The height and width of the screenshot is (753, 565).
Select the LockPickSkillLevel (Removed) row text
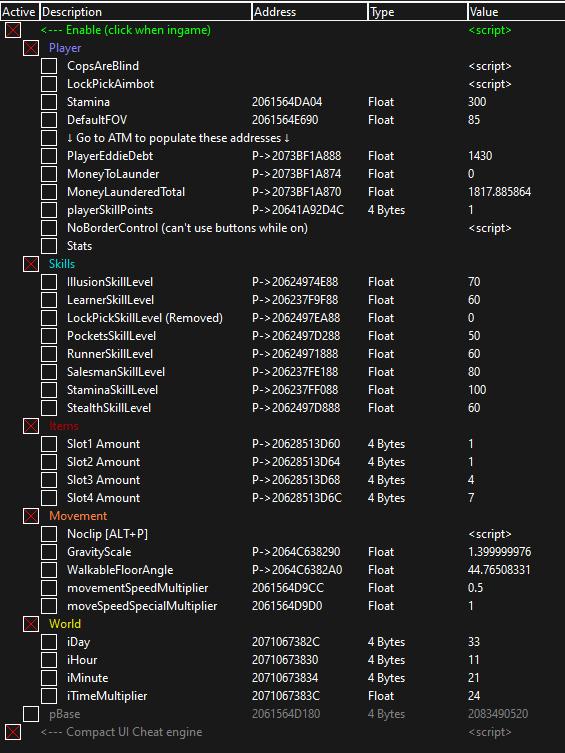(144, 318)
